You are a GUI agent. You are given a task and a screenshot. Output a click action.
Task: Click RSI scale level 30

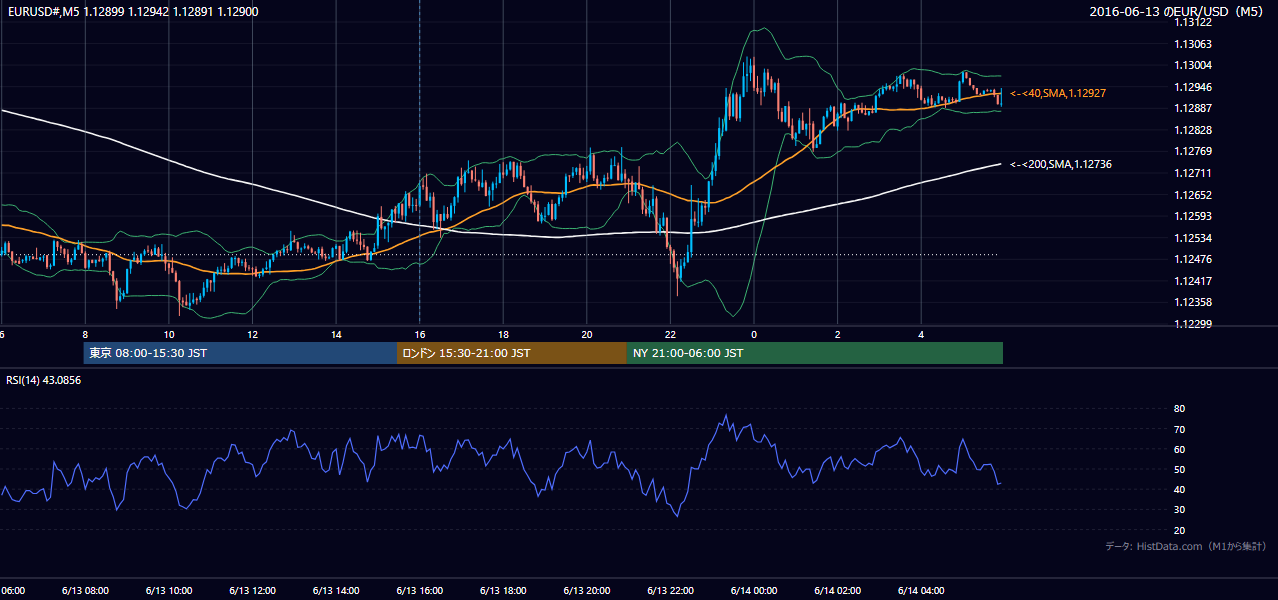pyautogui.click(x=1179, y=510)
